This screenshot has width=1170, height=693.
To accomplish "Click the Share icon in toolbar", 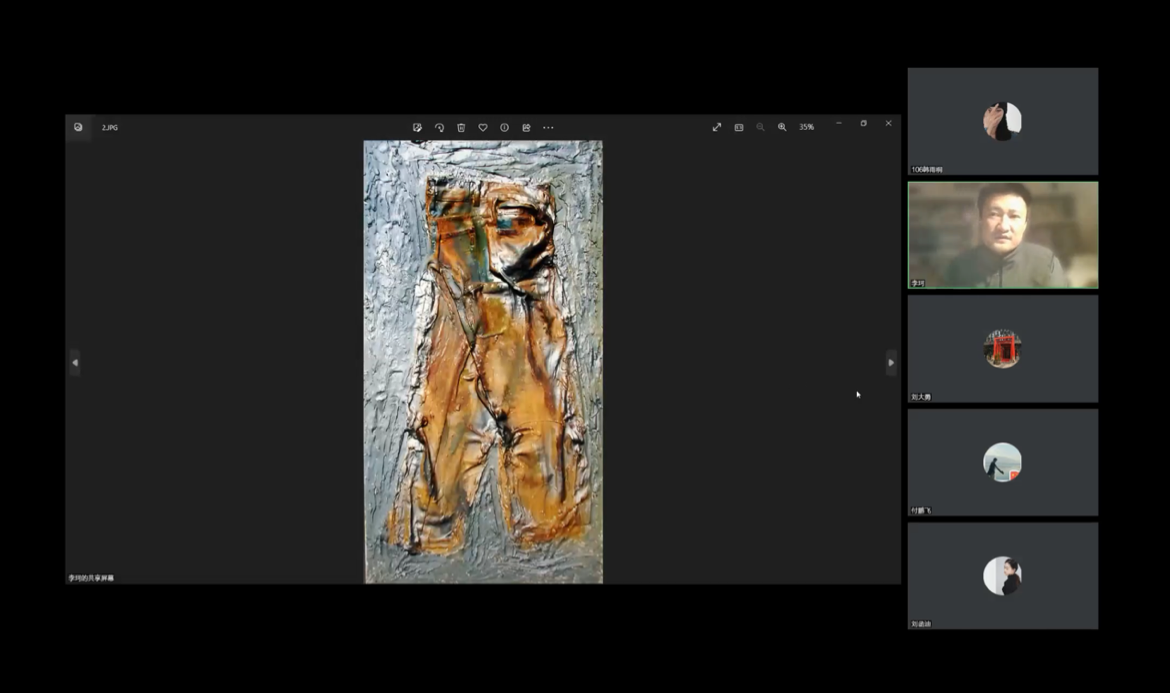I will coord(526,128).
